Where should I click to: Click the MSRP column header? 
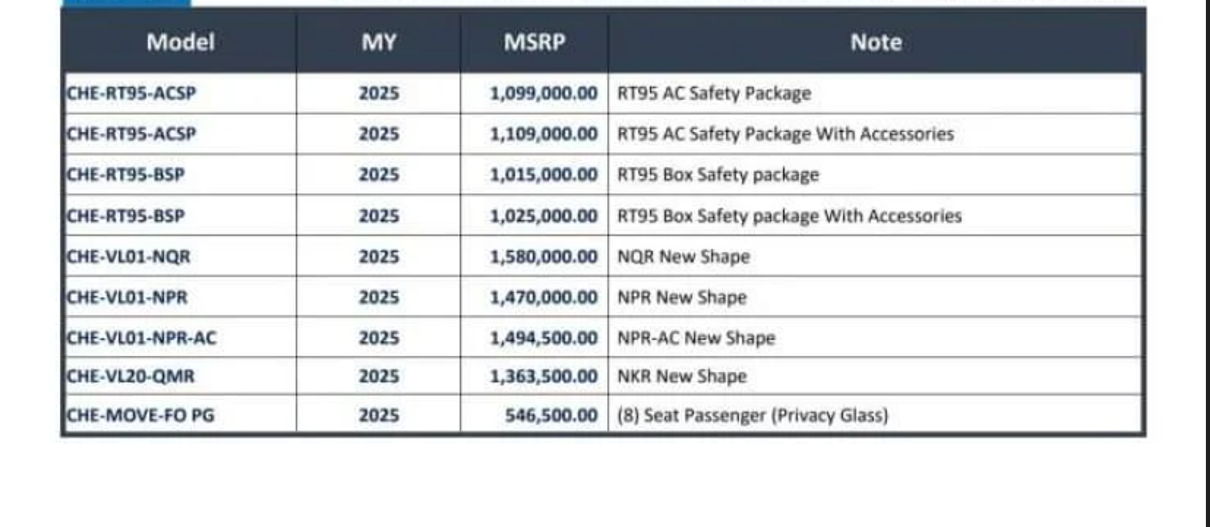pos(534,42)
